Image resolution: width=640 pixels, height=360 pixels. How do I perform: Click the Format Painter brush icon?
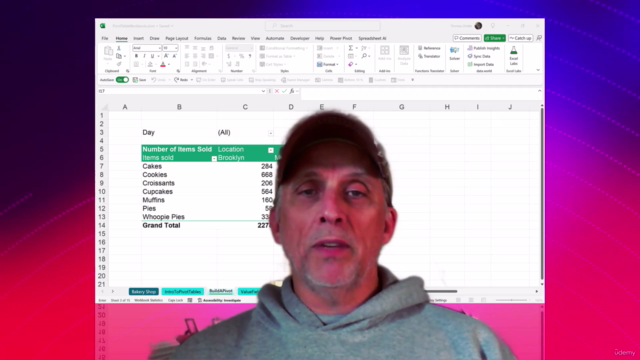119,64
